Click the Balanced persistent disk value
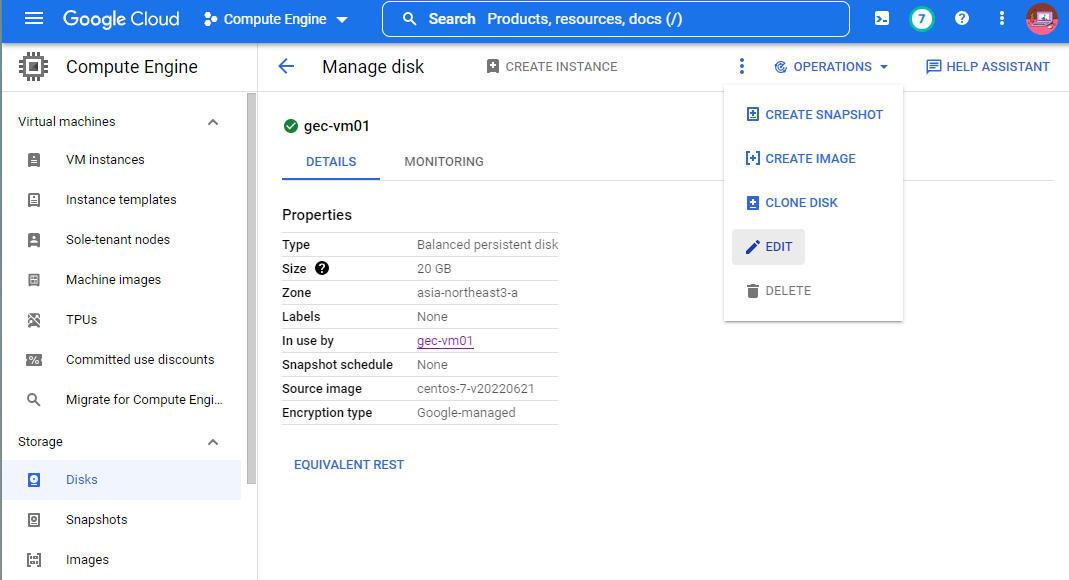1069x580 pixels. 487,245
